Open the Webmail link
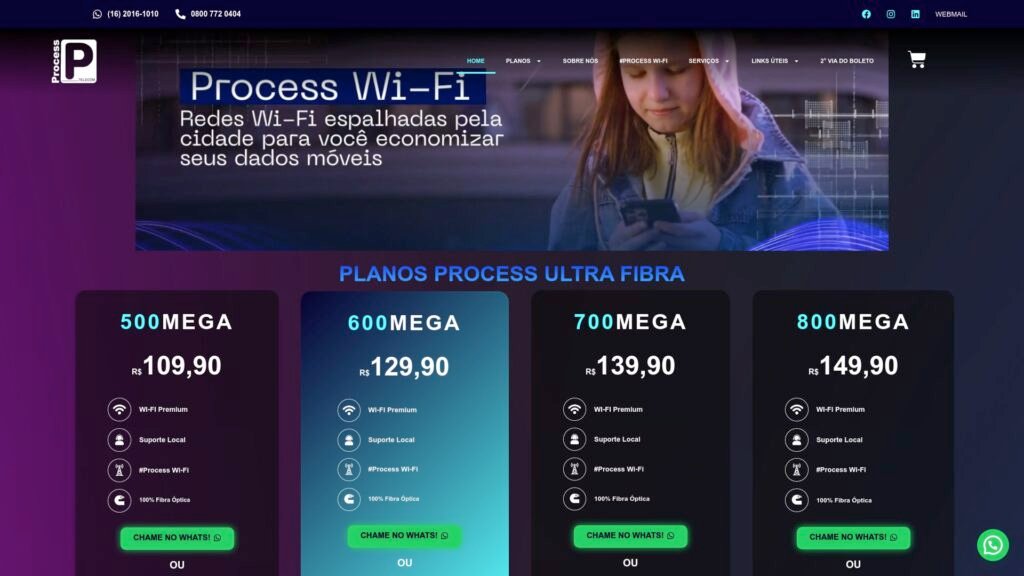This screenshot has height=576, width=1024. click(951, 14)
